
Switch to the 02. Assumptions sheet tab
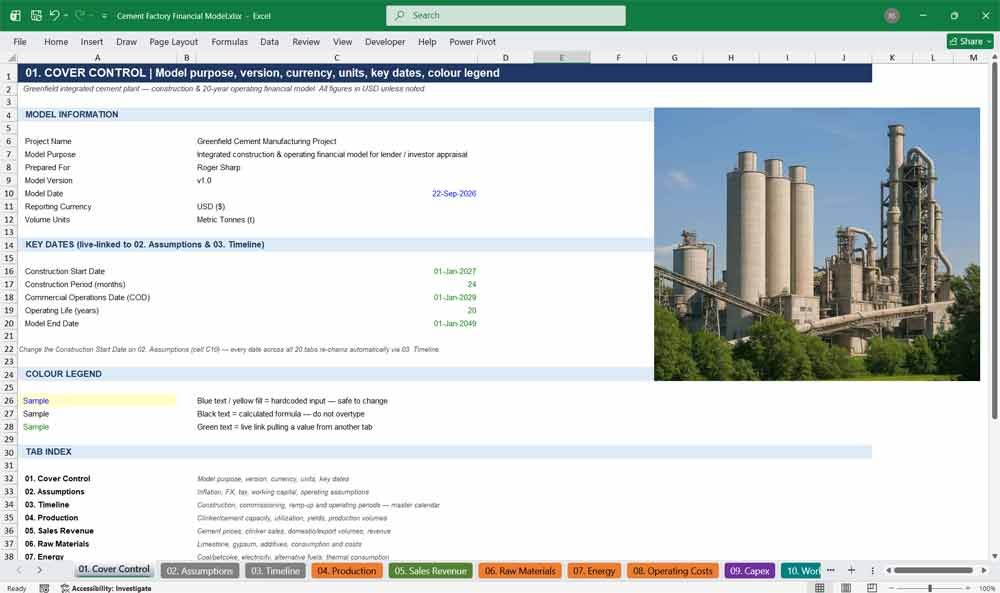[200, 571]
